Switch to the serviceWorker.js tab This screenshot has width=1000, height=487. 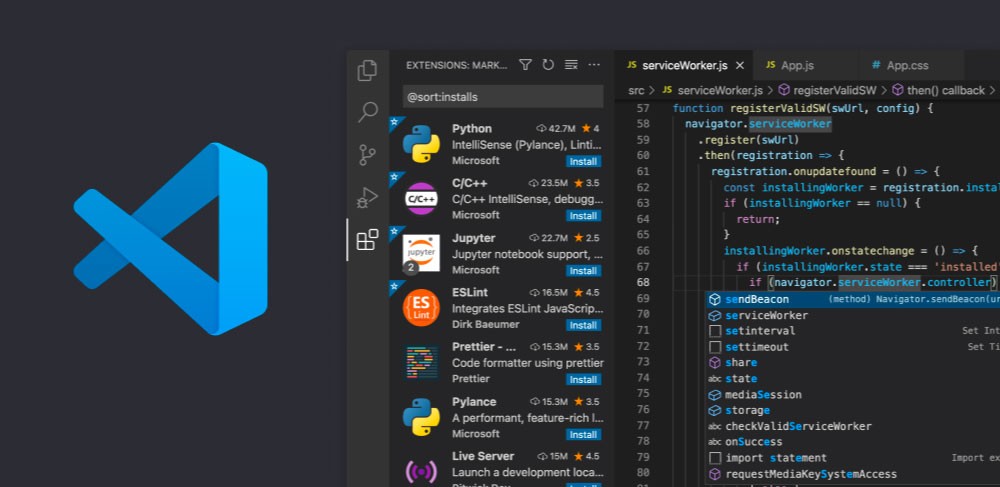684,65
